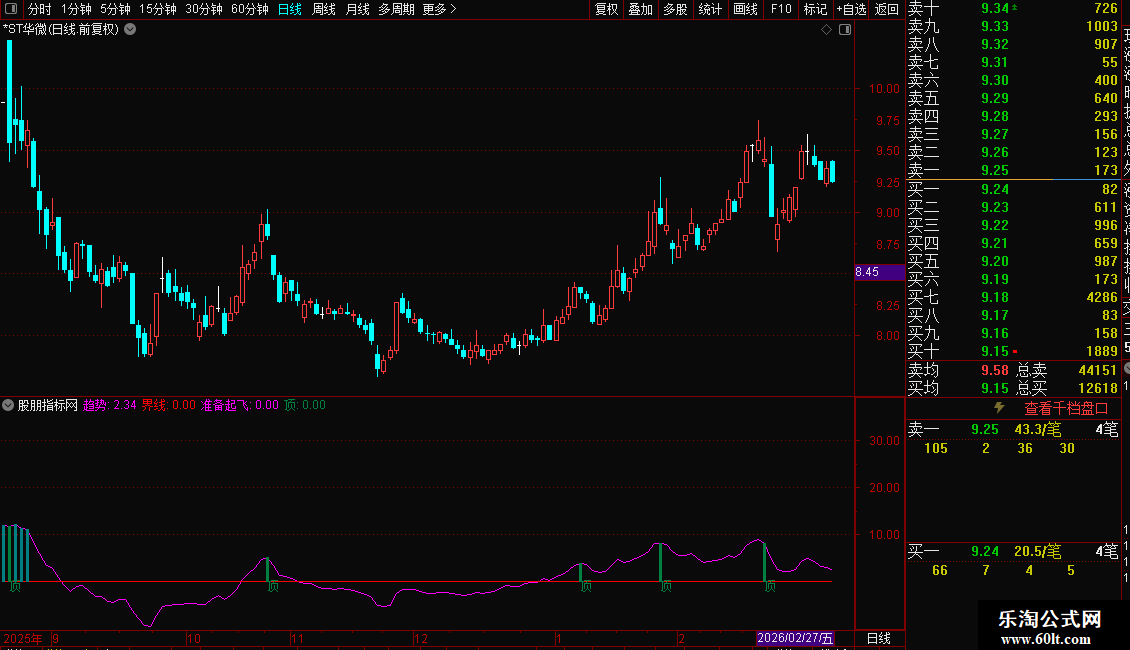Expand the *ST华微 chart title dropdown

(x=130, y=29)
